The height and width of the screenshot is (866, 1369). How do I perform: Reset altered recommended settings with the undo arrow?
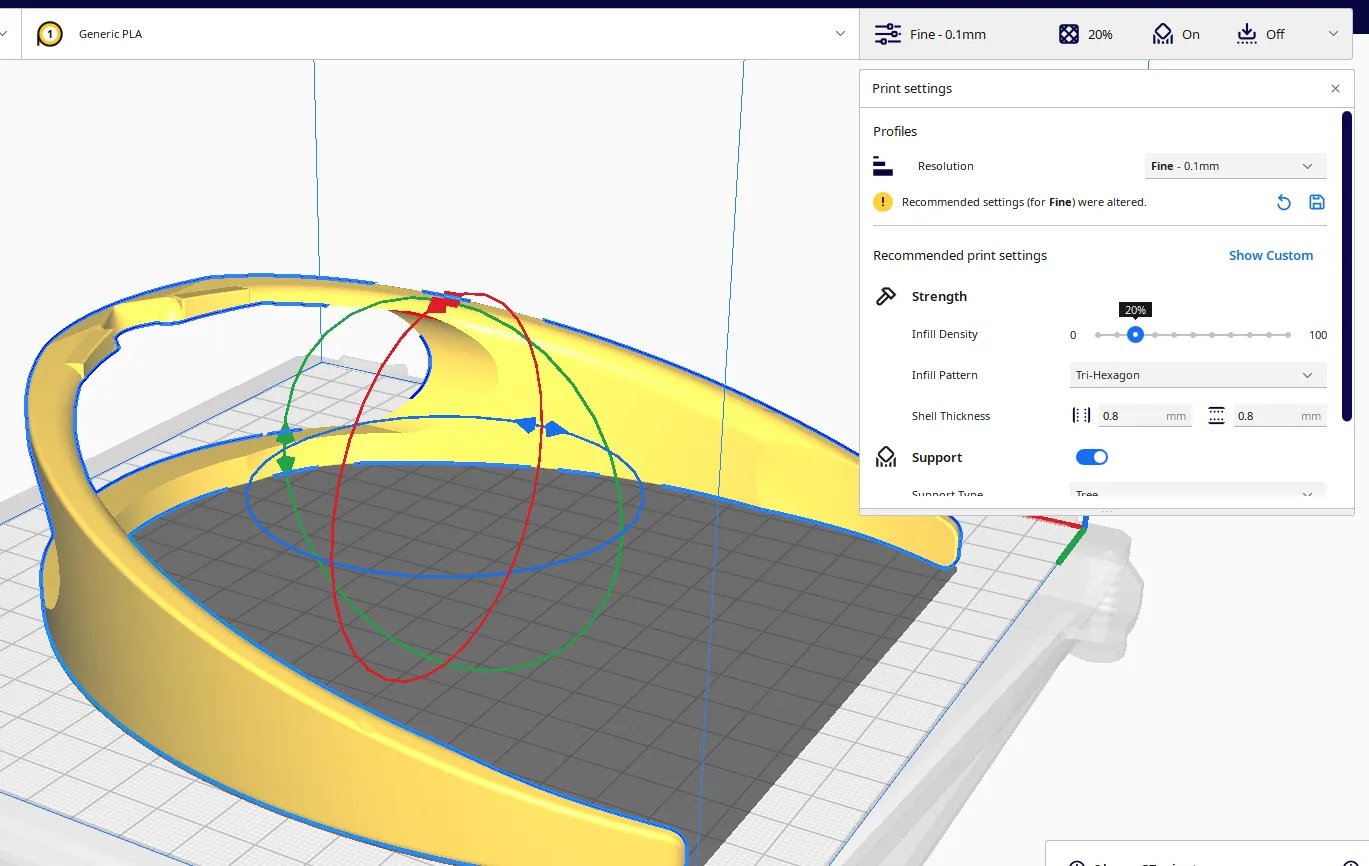pos(1284,203)
